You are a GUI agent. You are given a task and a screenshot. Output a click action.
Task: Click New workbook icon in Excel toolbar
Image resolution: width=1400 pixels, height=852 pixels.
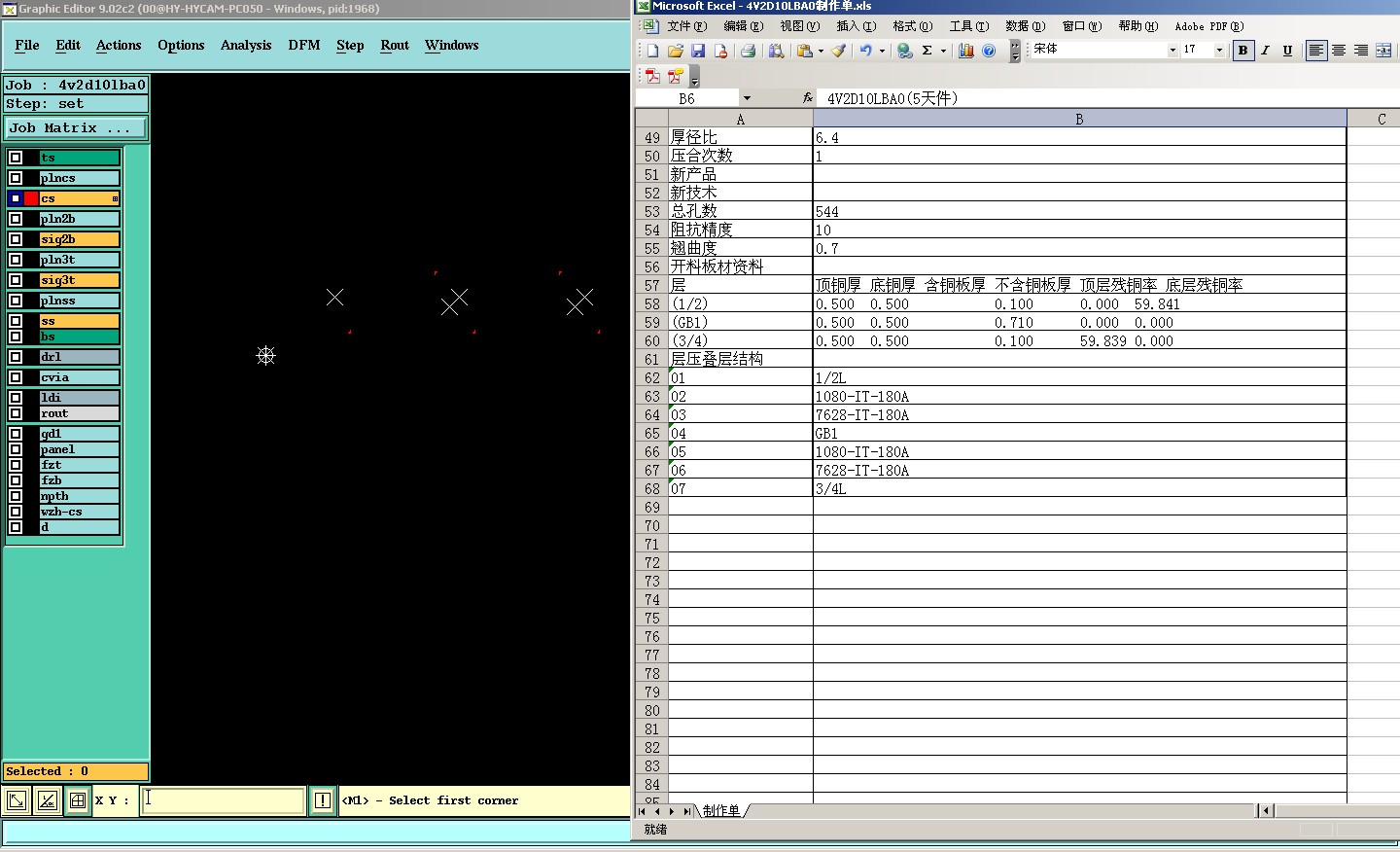[652, 51]
